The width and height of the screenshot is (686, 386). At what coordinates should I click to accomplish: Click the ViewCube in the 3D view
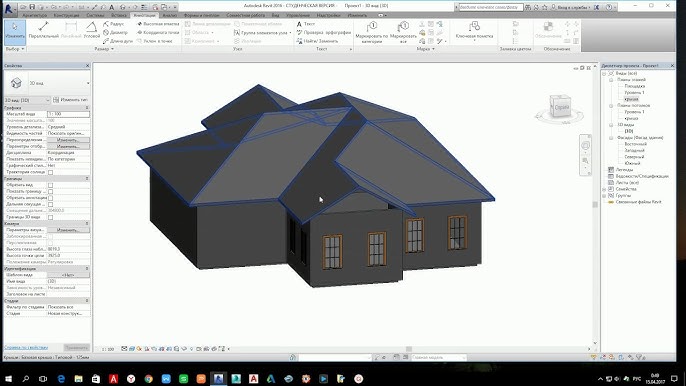click(x=560, y=107)
